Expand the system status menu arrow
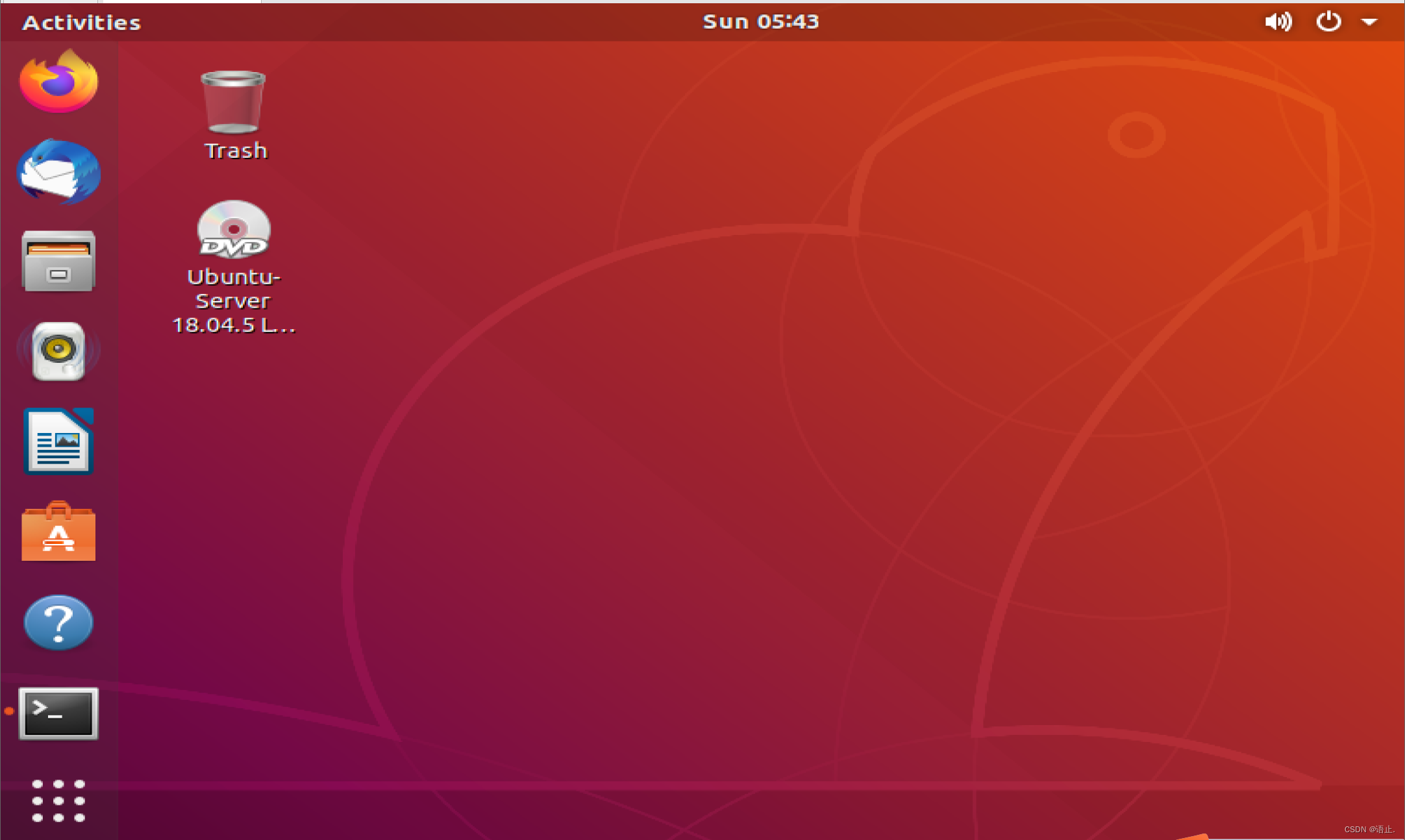The height and width of the screenshot is (840, 1405). [1370, 21]
